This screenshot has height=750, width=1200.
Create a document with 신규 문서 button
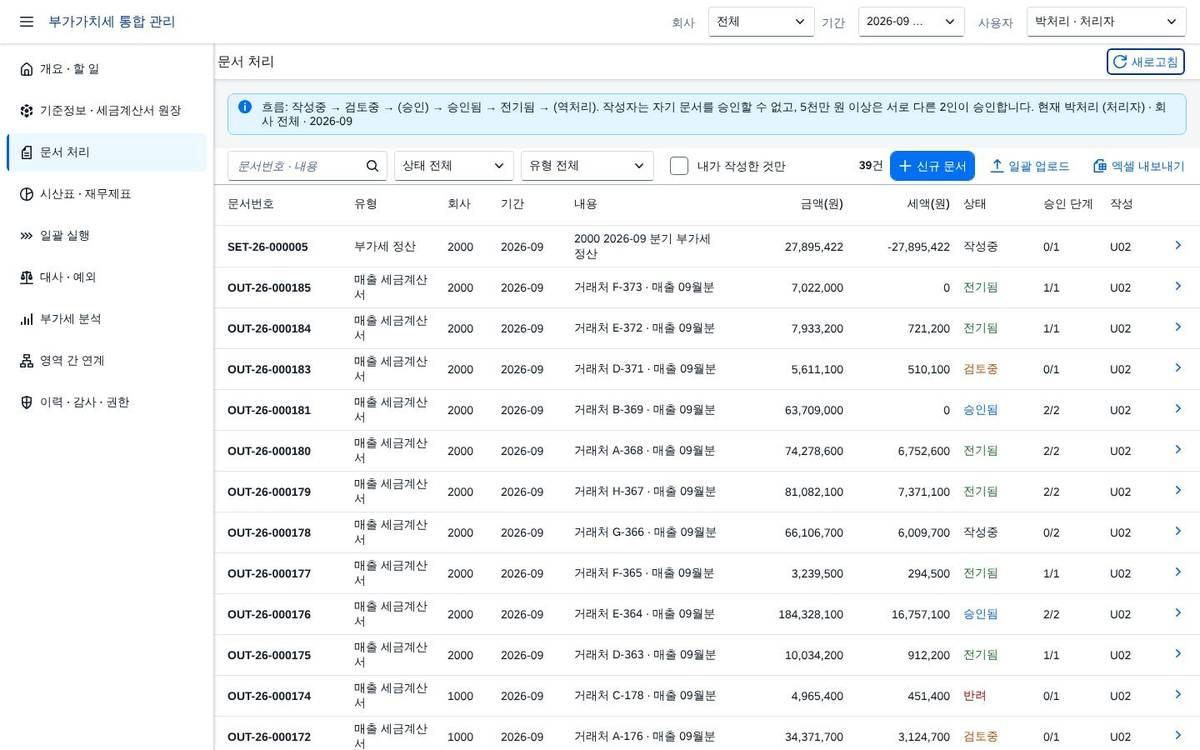(x=932, y=166)
